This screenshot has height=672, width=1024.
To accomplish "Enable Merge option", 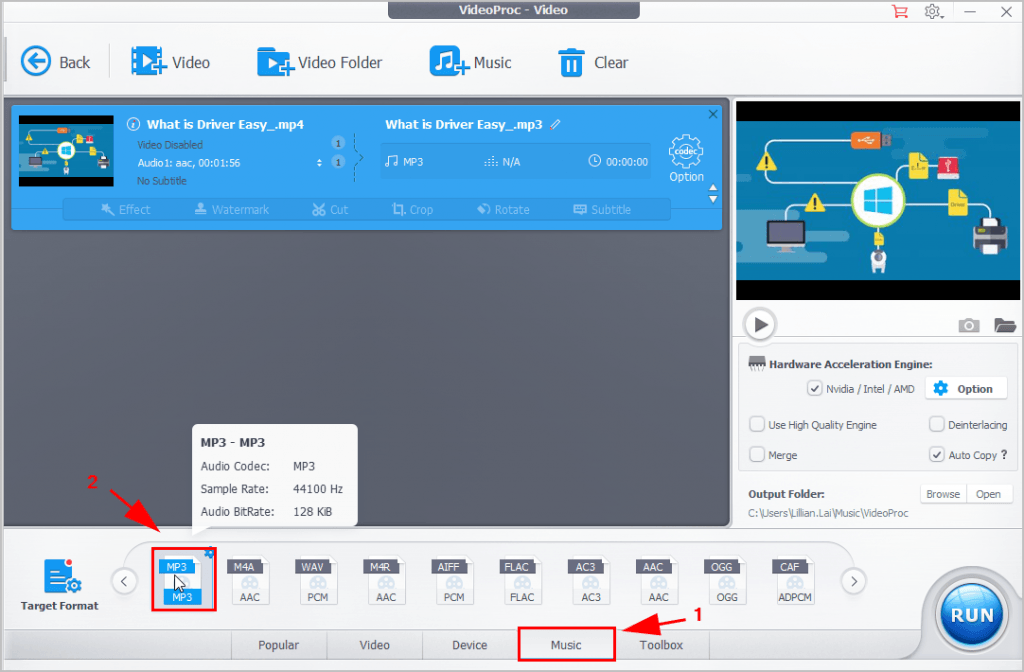I will 757,455.
